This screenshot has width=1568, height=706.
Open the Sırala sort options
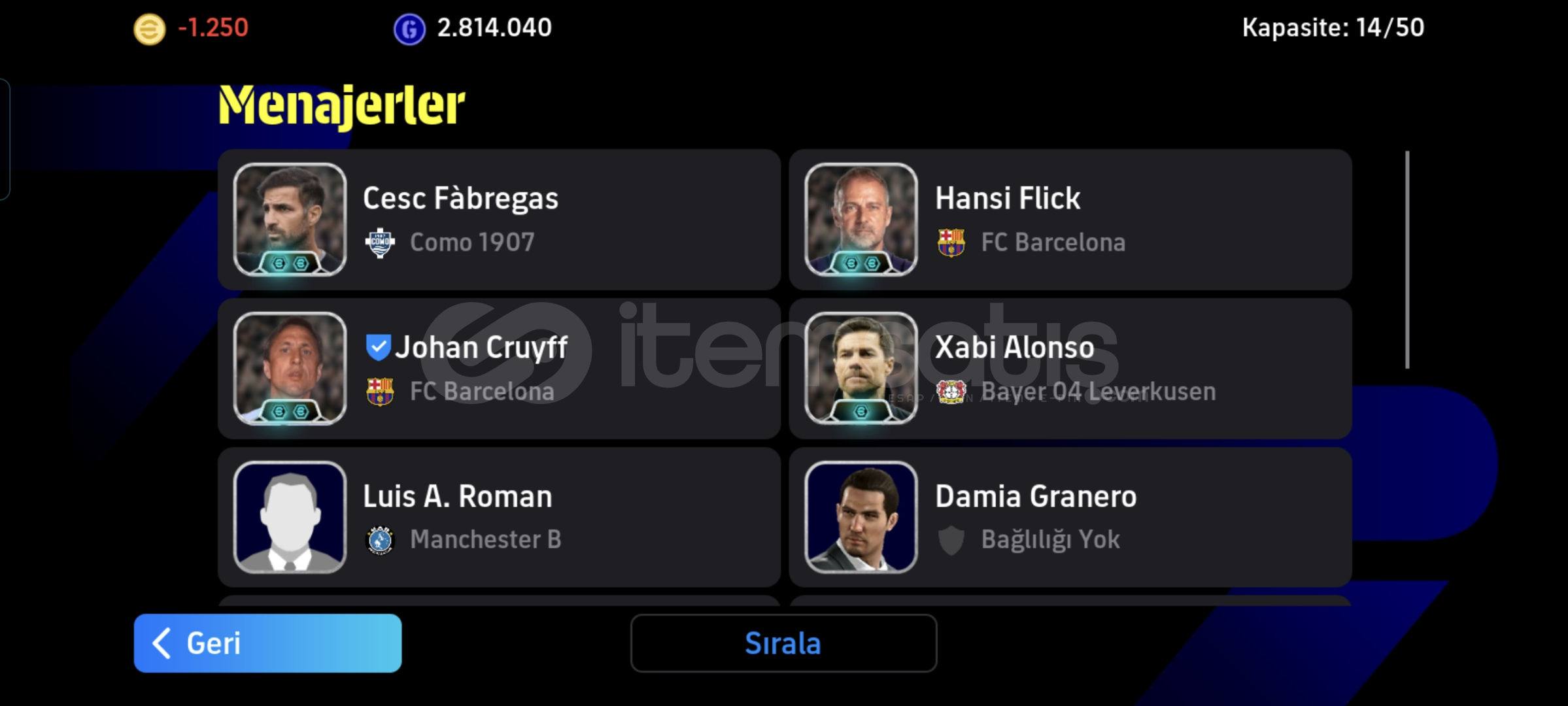point(783,643)
